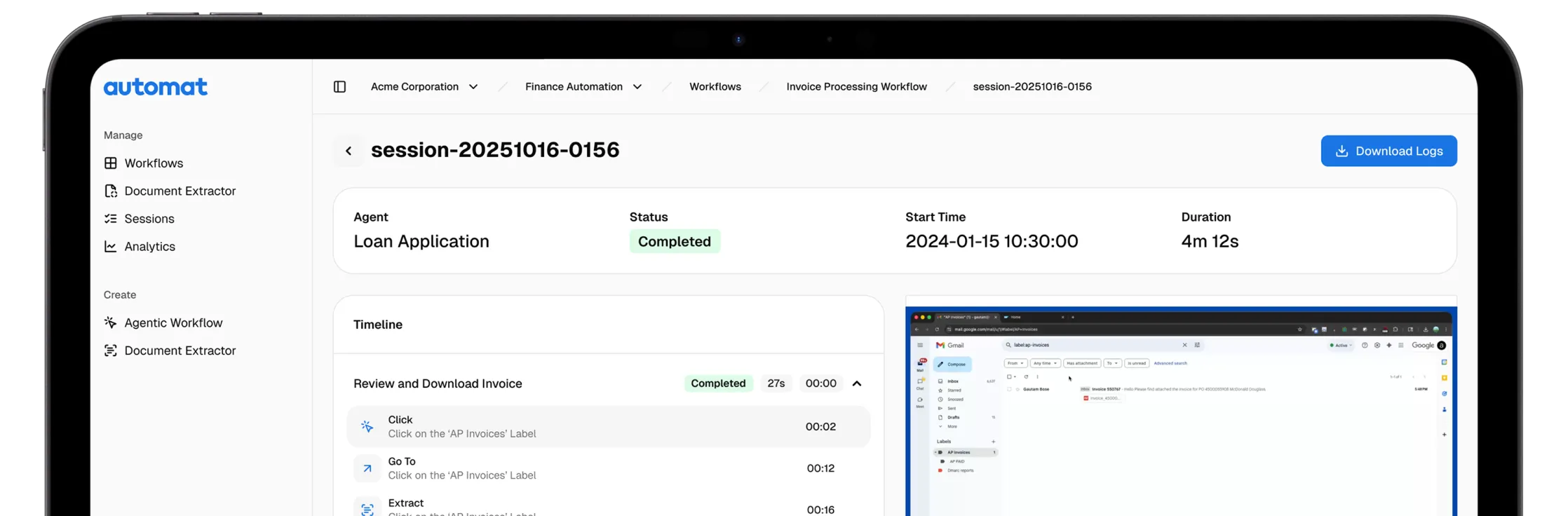Click the Analytics chart icon
Screen dimensions: 1568x516
click(111, 247)
